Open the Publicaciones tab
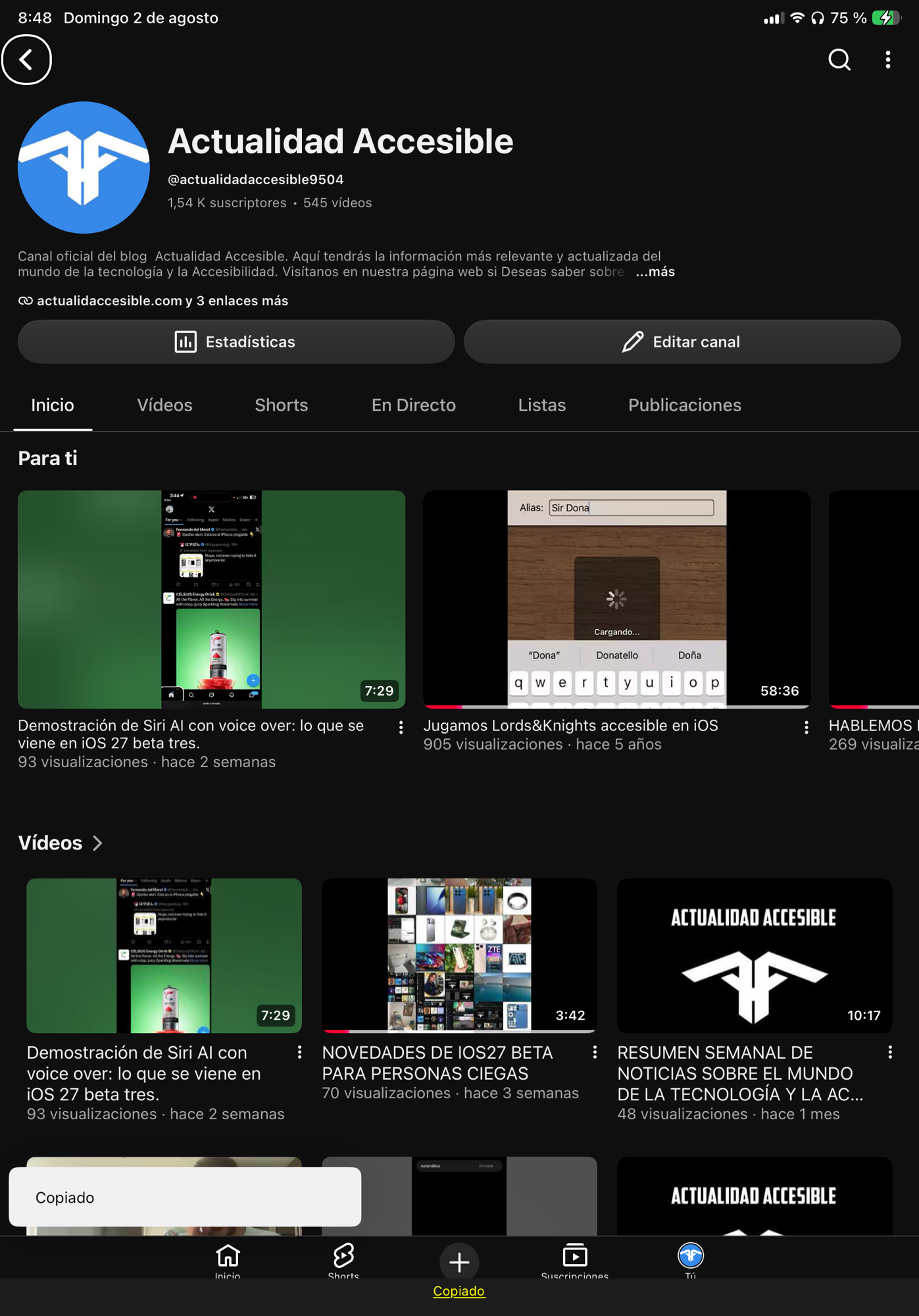The image size is (919, 1316). 685,405
